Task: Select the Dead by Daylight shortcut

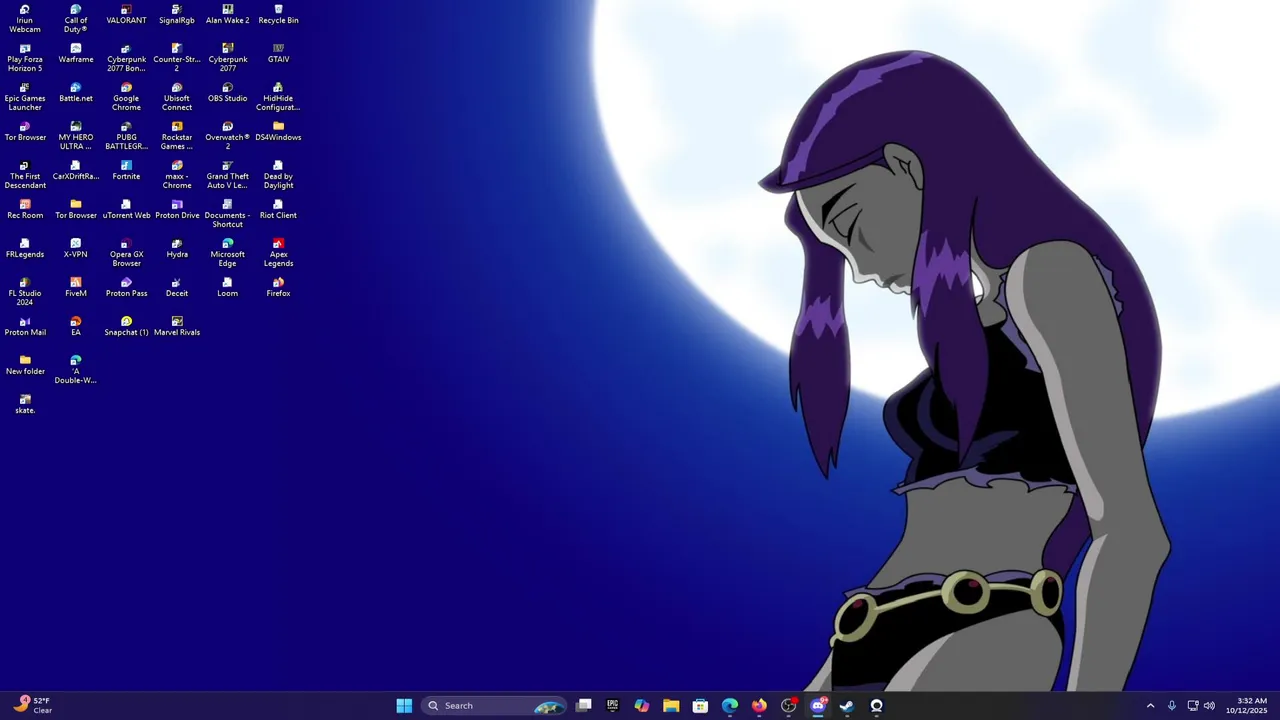Action: click(278, 174)
